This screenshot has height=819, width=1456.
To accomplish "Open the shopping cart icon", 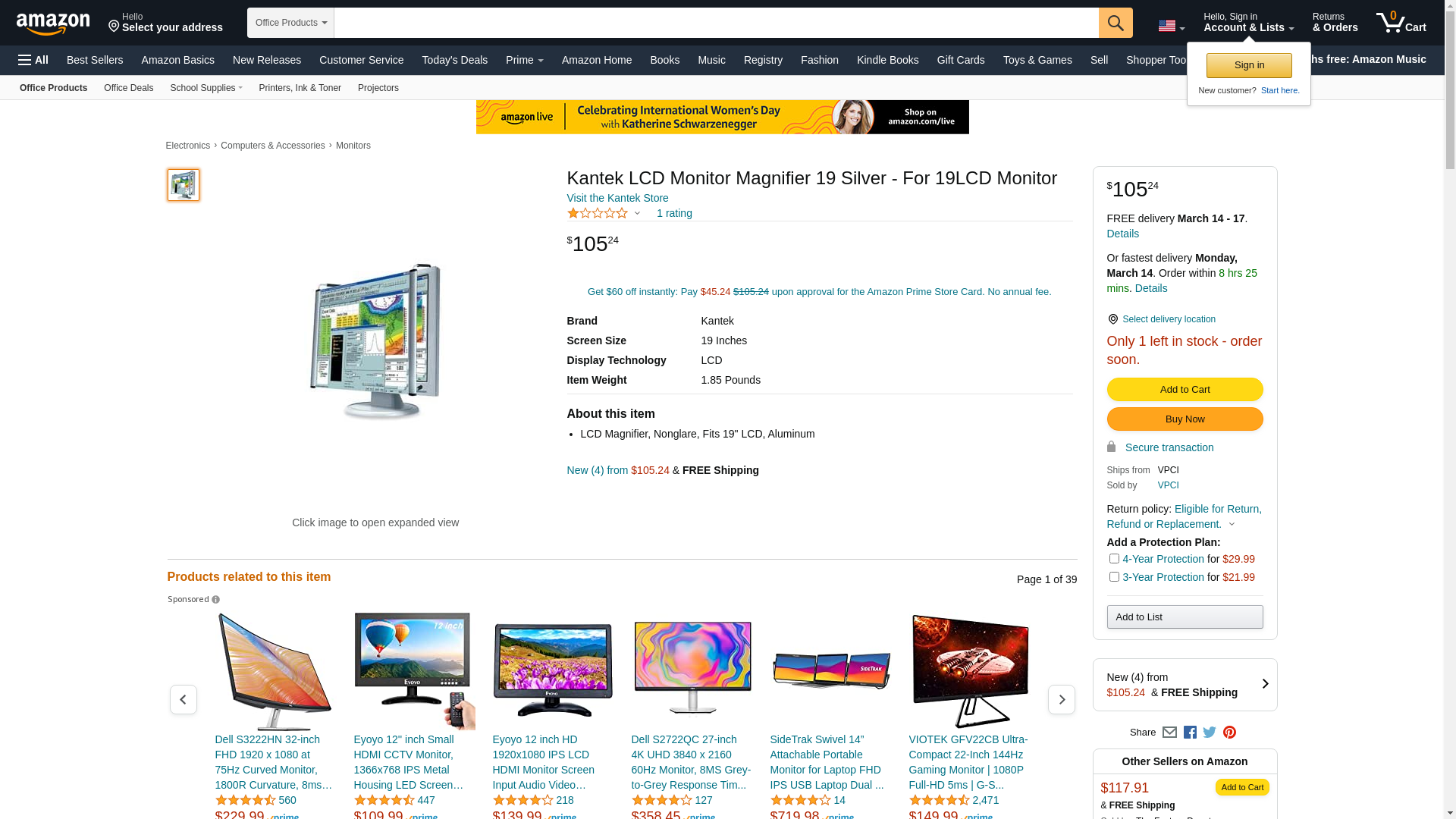I will pos(1401,23).
